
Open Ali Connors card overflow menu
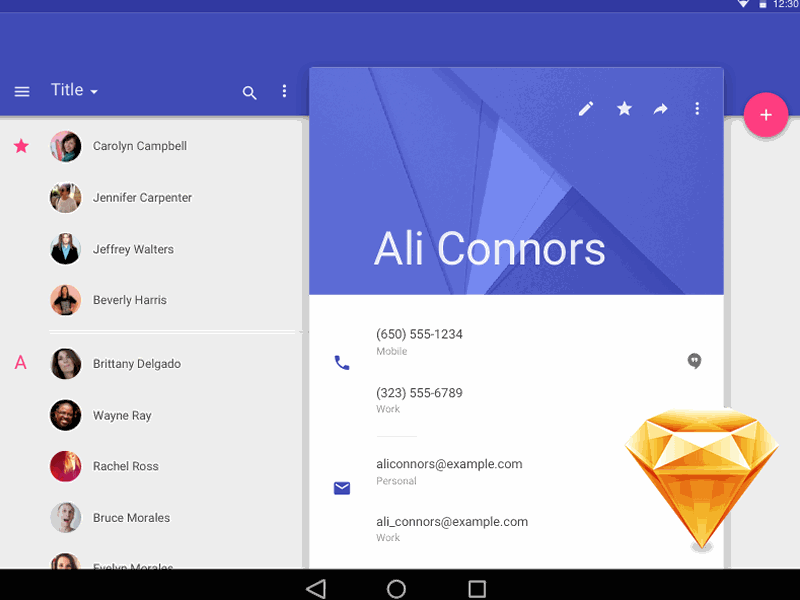click(x=697, y=109)
